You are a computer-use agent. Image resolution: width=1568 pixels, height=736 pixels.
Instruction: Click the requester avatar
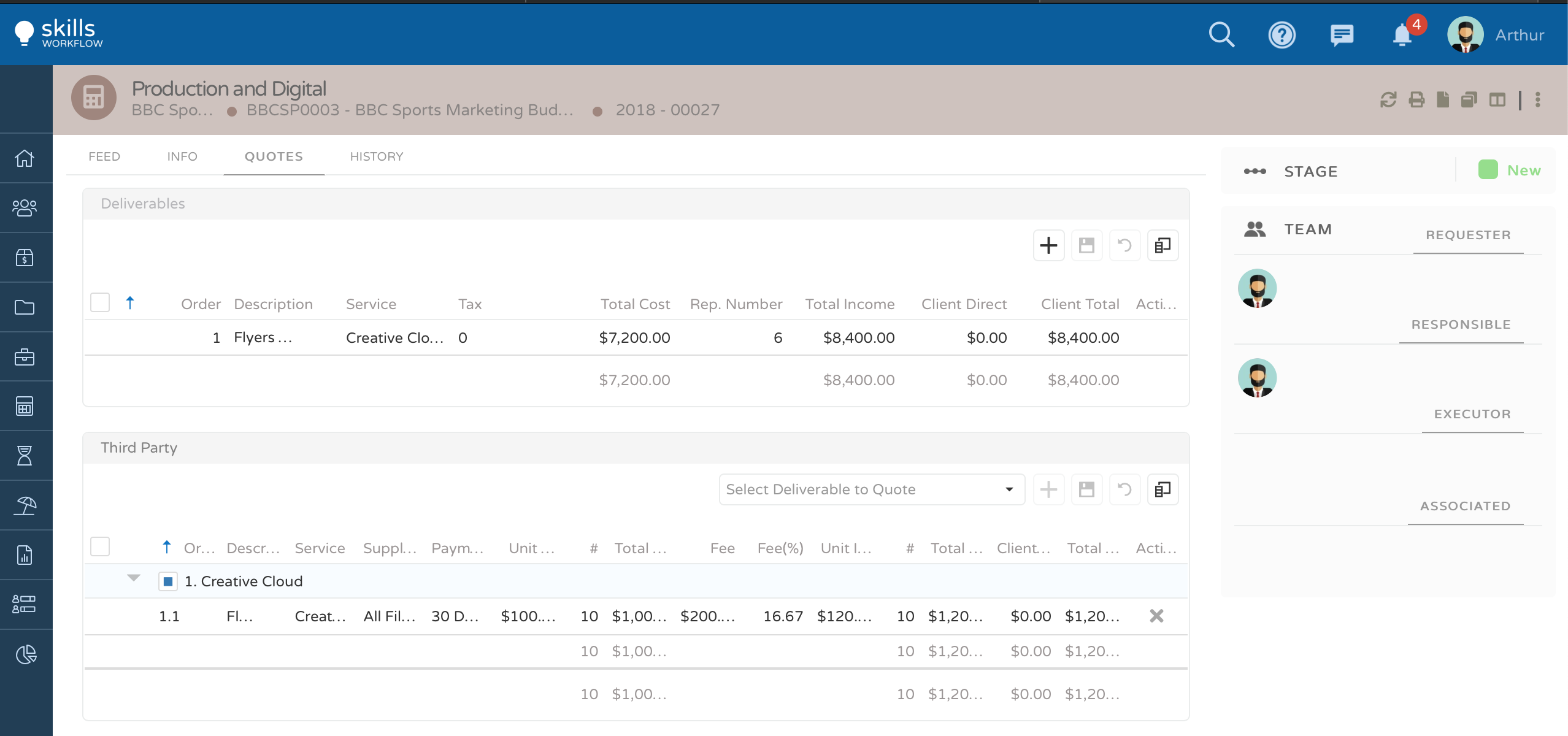(1257, 288)
